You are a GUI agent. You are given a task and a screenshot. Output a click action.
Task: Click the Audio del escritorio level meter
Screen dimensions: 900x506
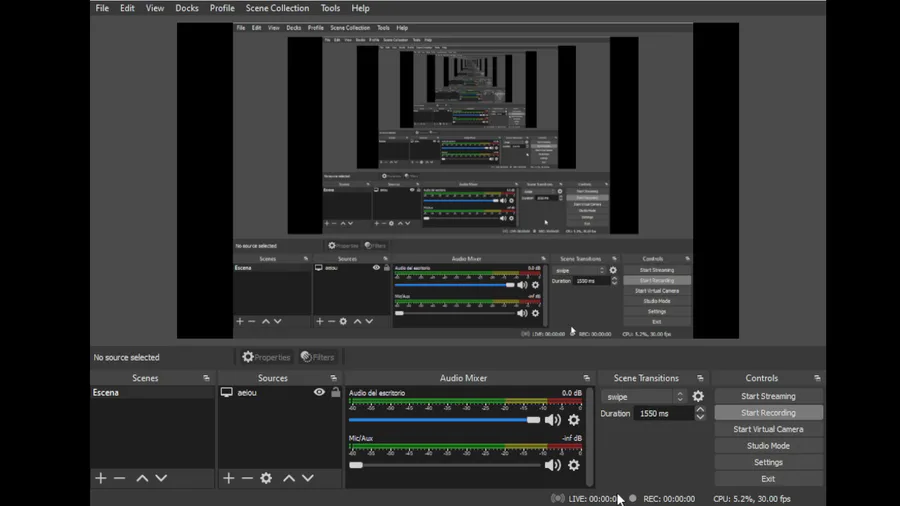[465, 402]
